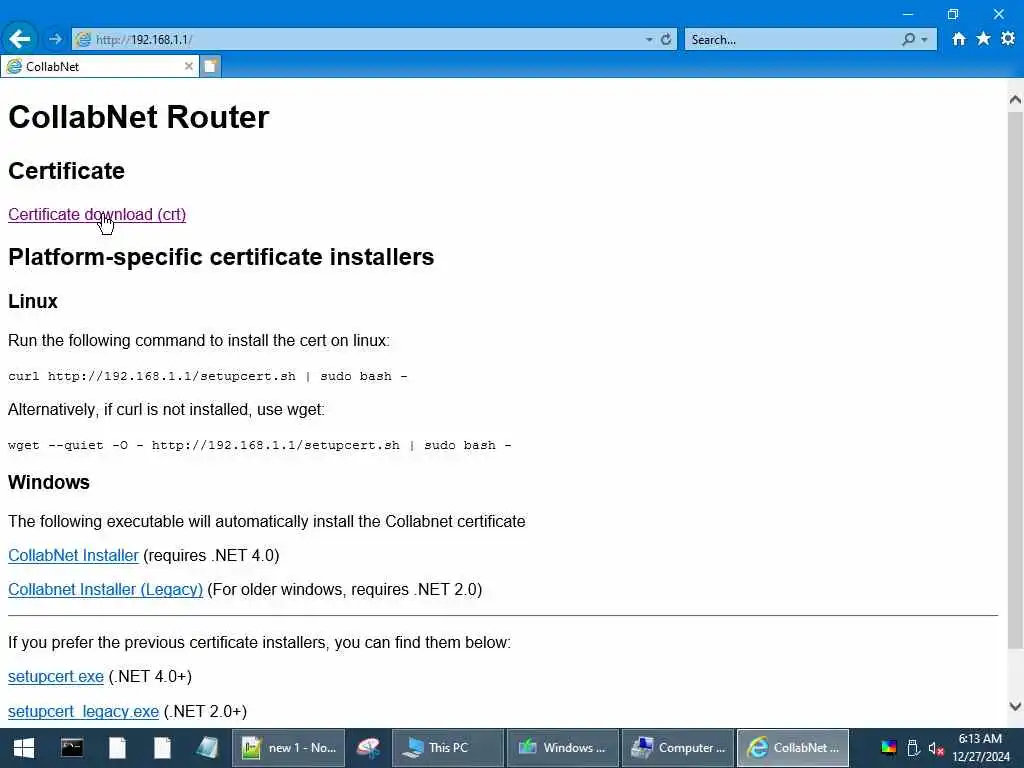Click the wget --quiet command text

click(259, 445)
